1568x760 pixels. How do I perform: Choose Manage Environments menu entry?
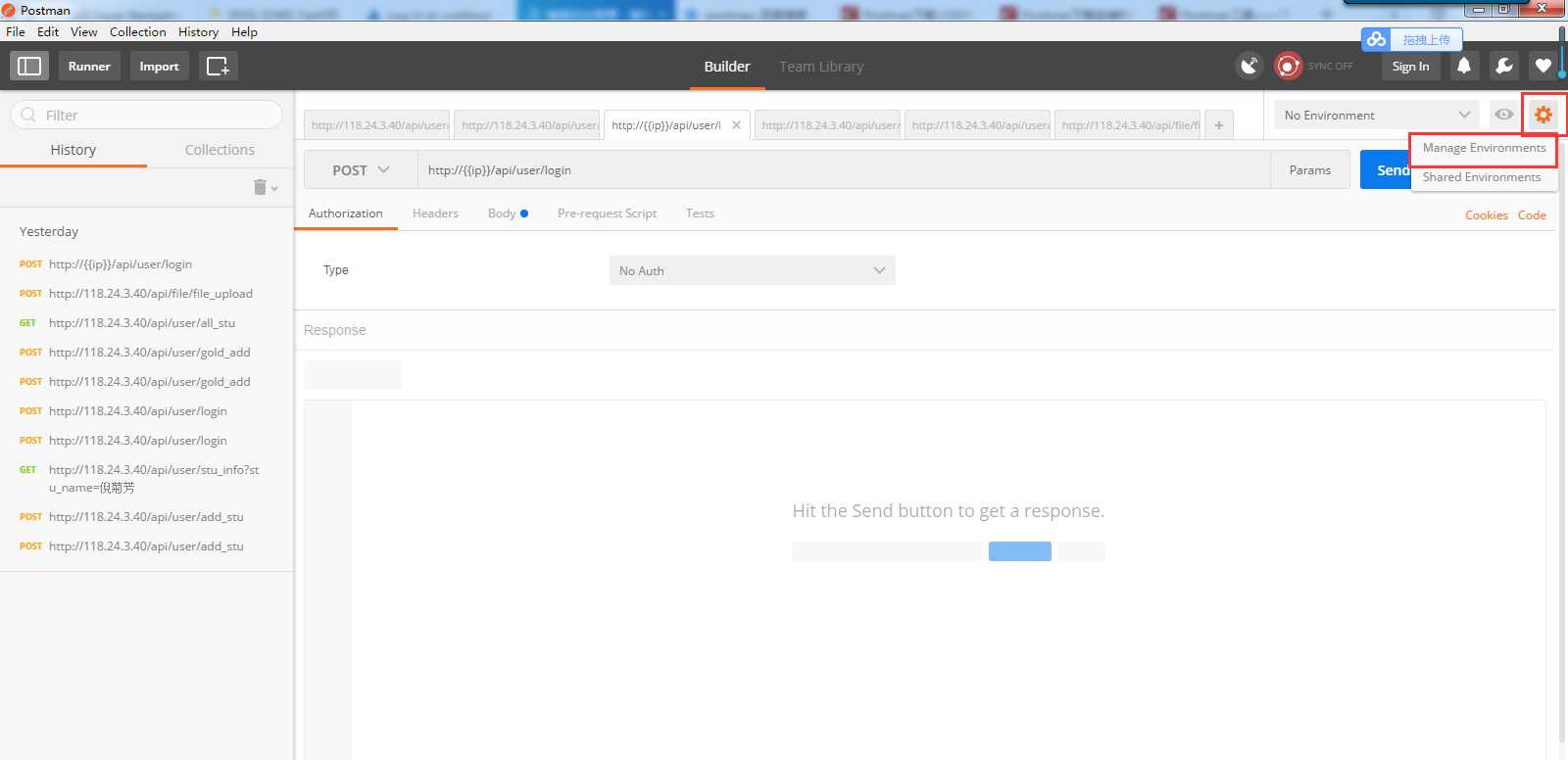coord(1484,148)
